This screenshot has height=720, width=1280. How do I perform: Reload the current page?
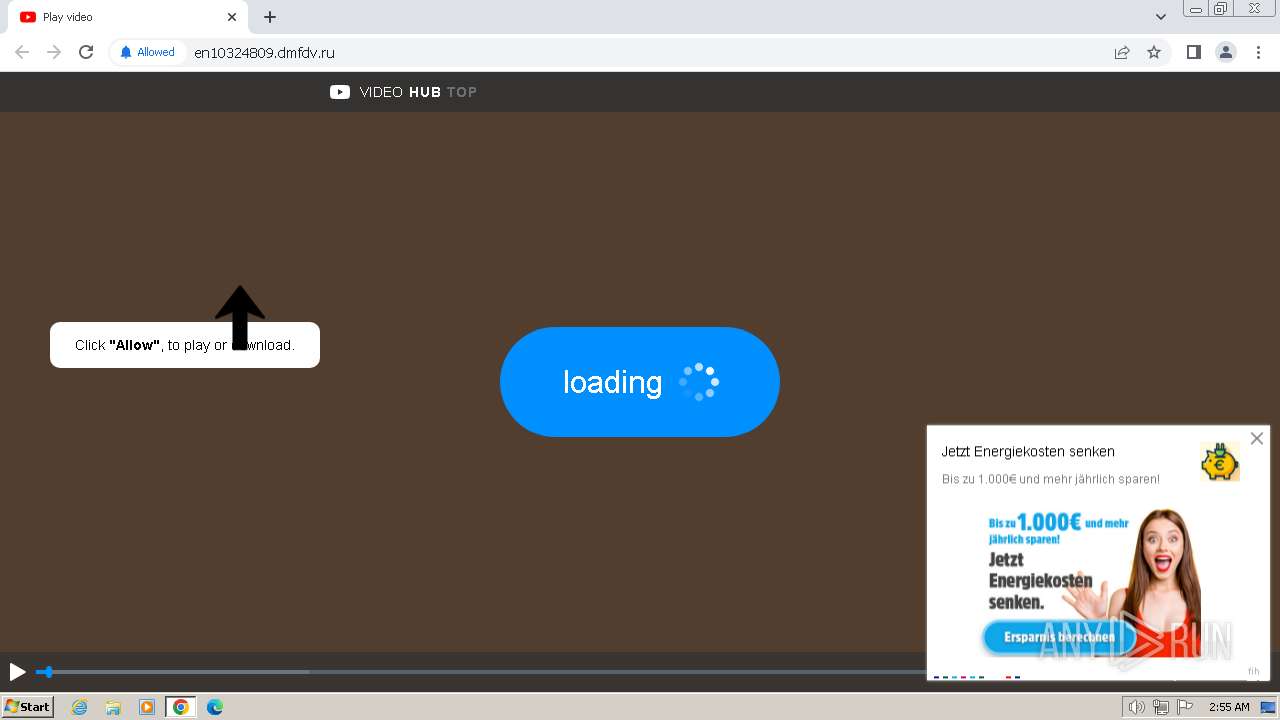[x=86, y=52]
